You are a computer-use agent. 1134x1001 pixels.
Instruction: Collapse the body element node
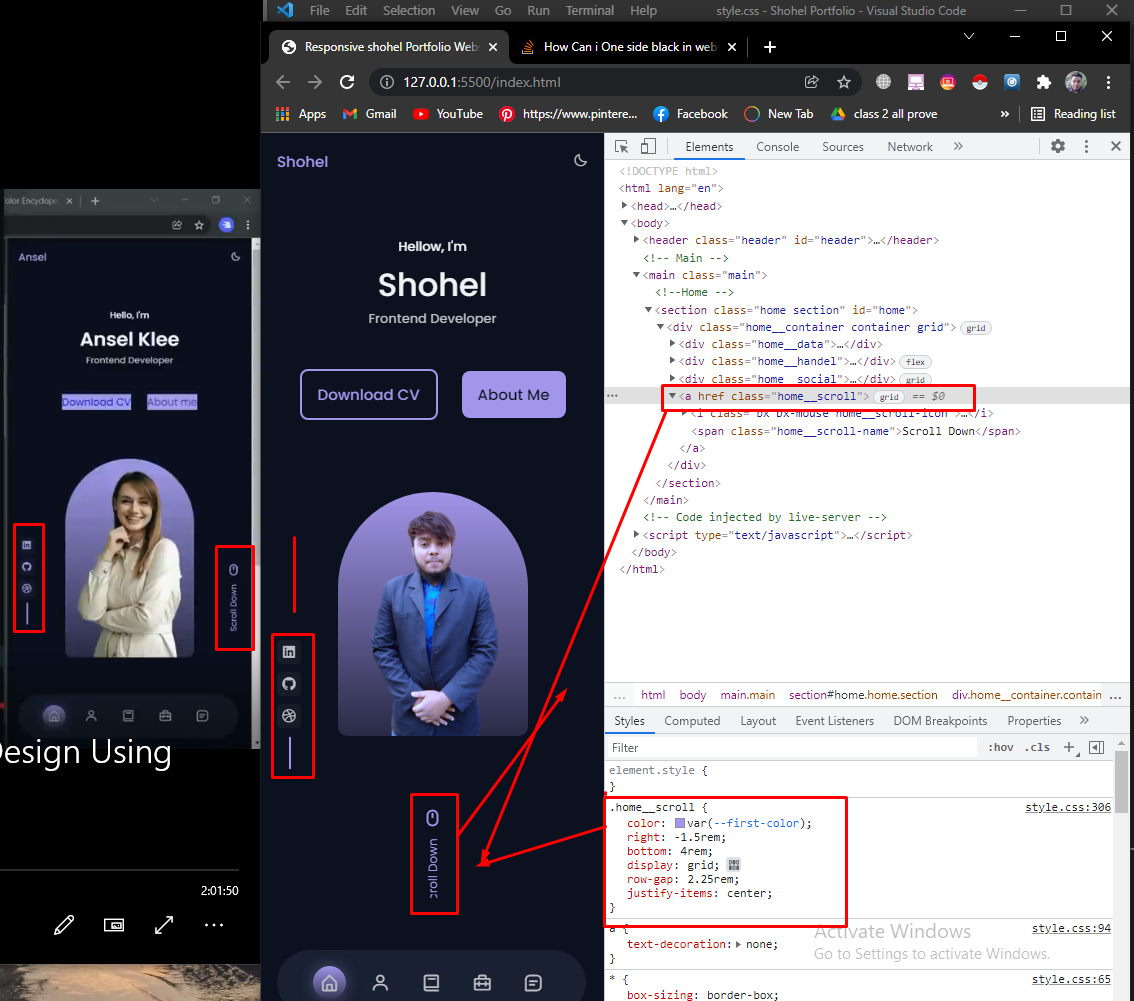624,223
